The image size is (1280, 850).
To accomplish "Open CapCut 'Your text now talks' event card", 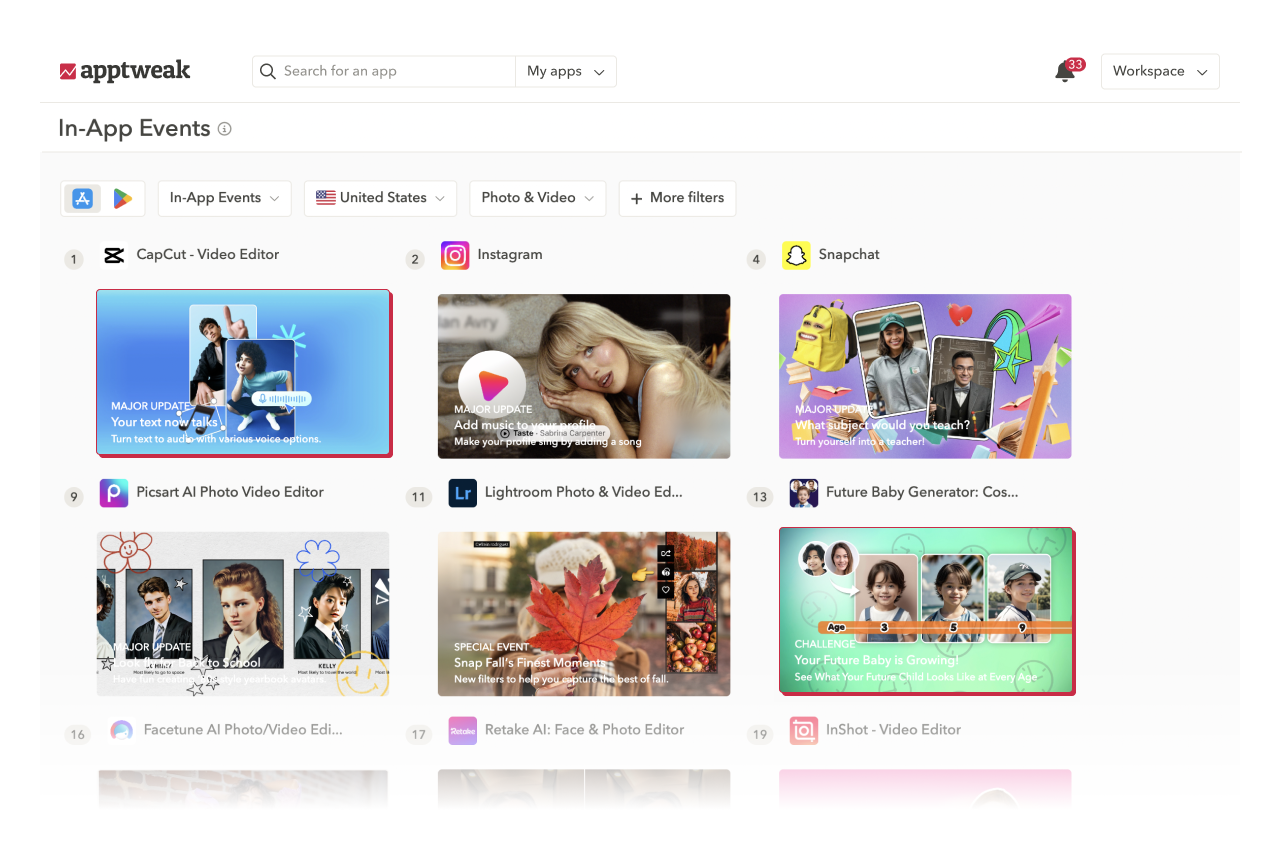I will click(243, 373).
